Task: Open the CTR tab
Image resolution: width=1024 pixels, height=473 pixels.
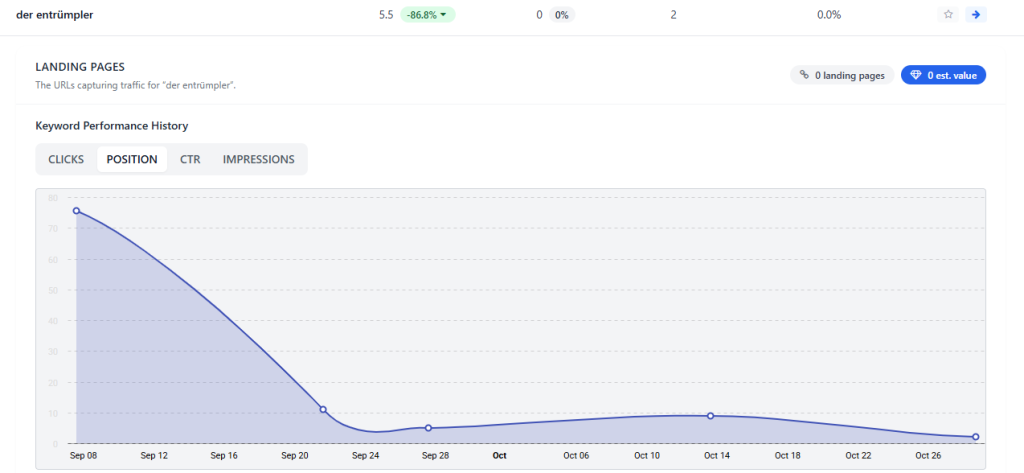Action: tap(190, 159)
